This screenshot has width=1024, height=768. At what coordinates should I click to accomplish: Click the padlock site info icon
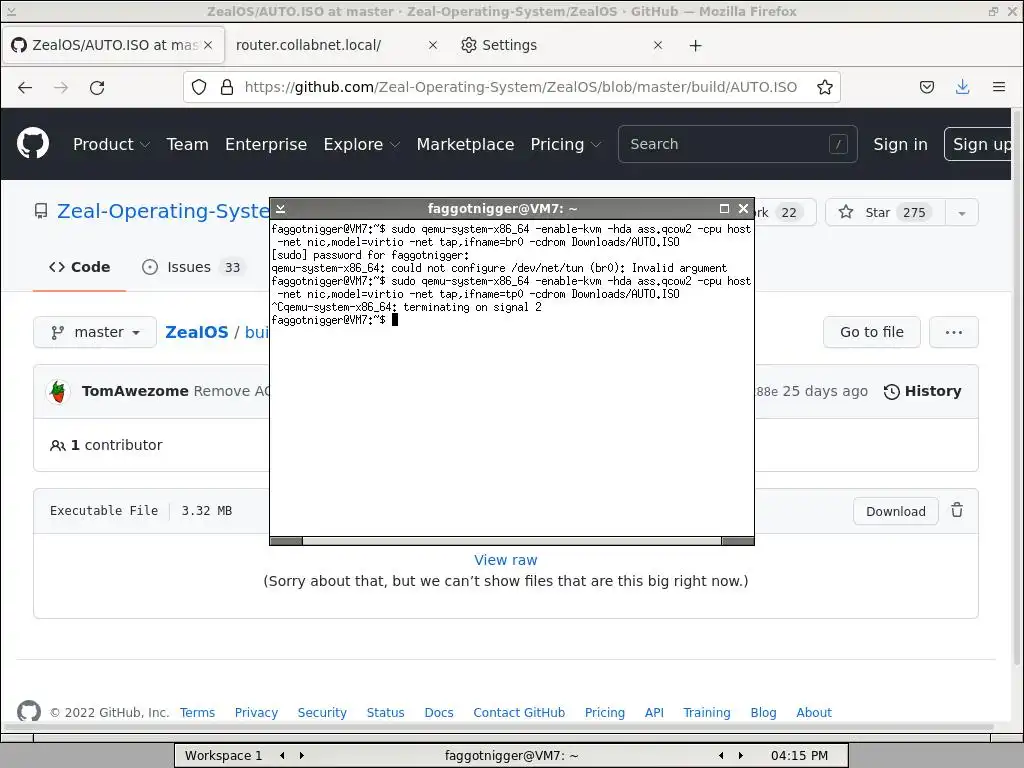tap(227, 87)
